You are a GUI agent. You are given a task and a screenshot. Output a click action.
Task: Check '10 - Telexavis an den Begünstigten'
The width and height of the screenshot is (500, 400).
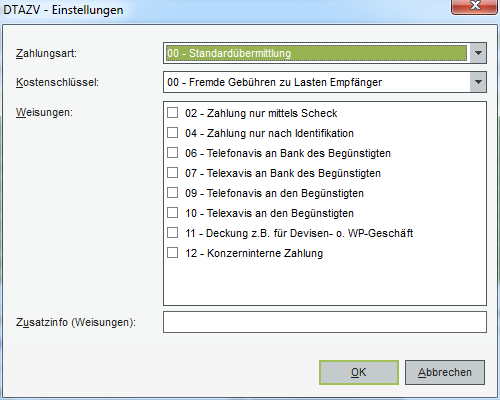[172, 213]
